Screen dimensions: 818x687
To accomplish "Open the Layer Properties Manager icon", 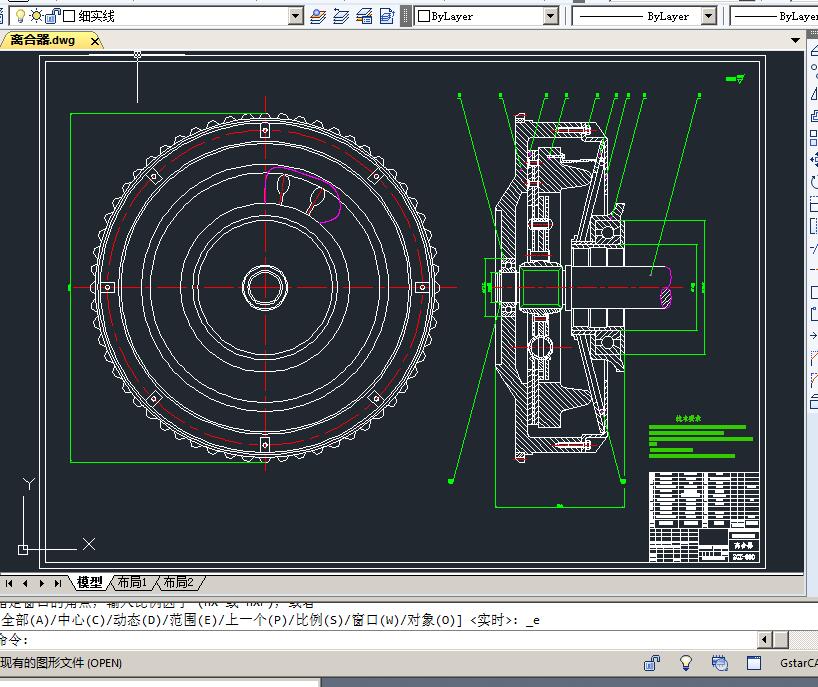I will tap(319, 16).
